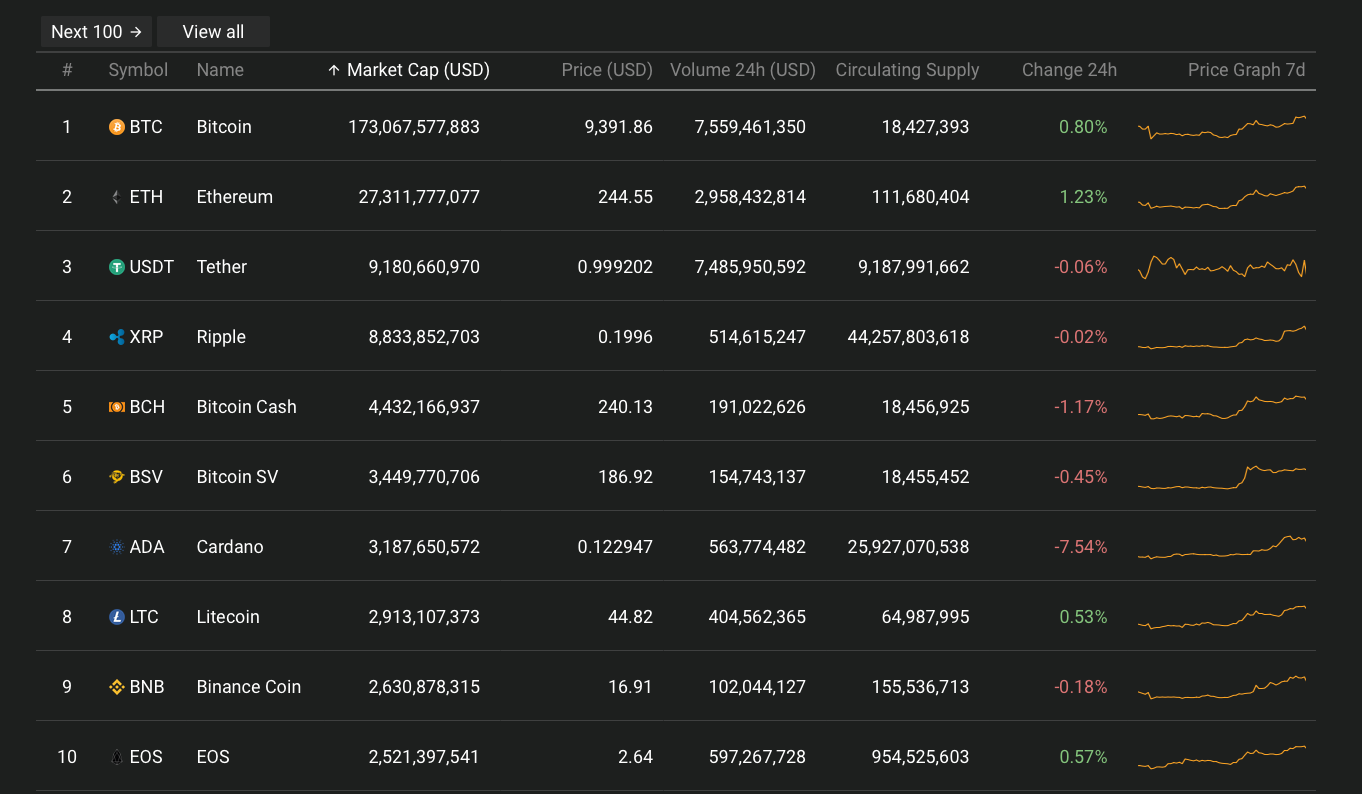Click Litecoin circulating supply 64,987,995

926,617
